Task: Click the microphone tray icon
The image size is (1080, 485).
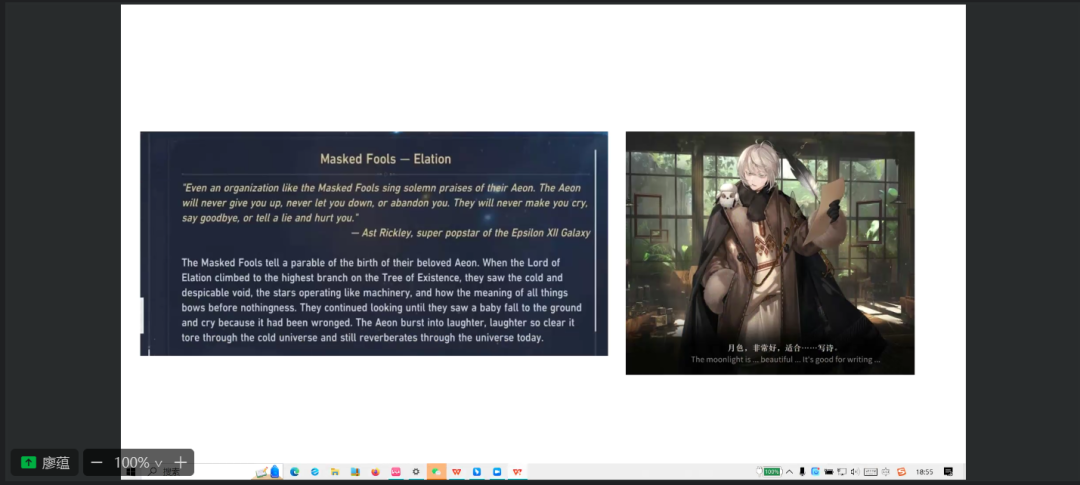Action: tap(802, 472)
